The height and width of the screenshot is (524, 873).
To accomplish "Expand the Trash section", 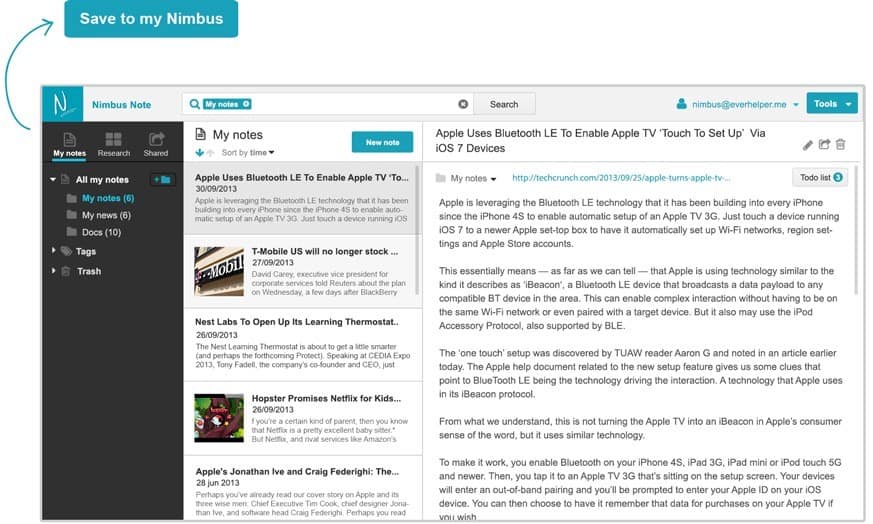I will tap(53, 271).
